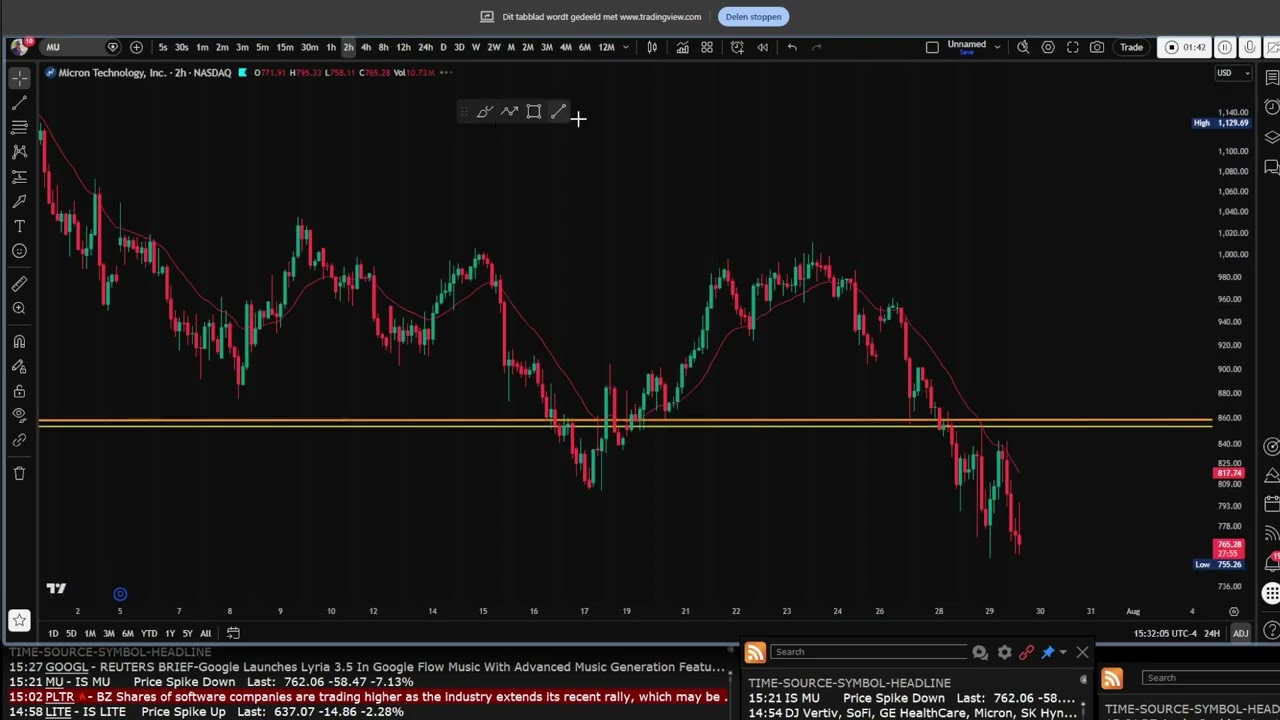1280x720 pixels.
Task: Switch to the 5s timeframe
Action: click(163, 47)
